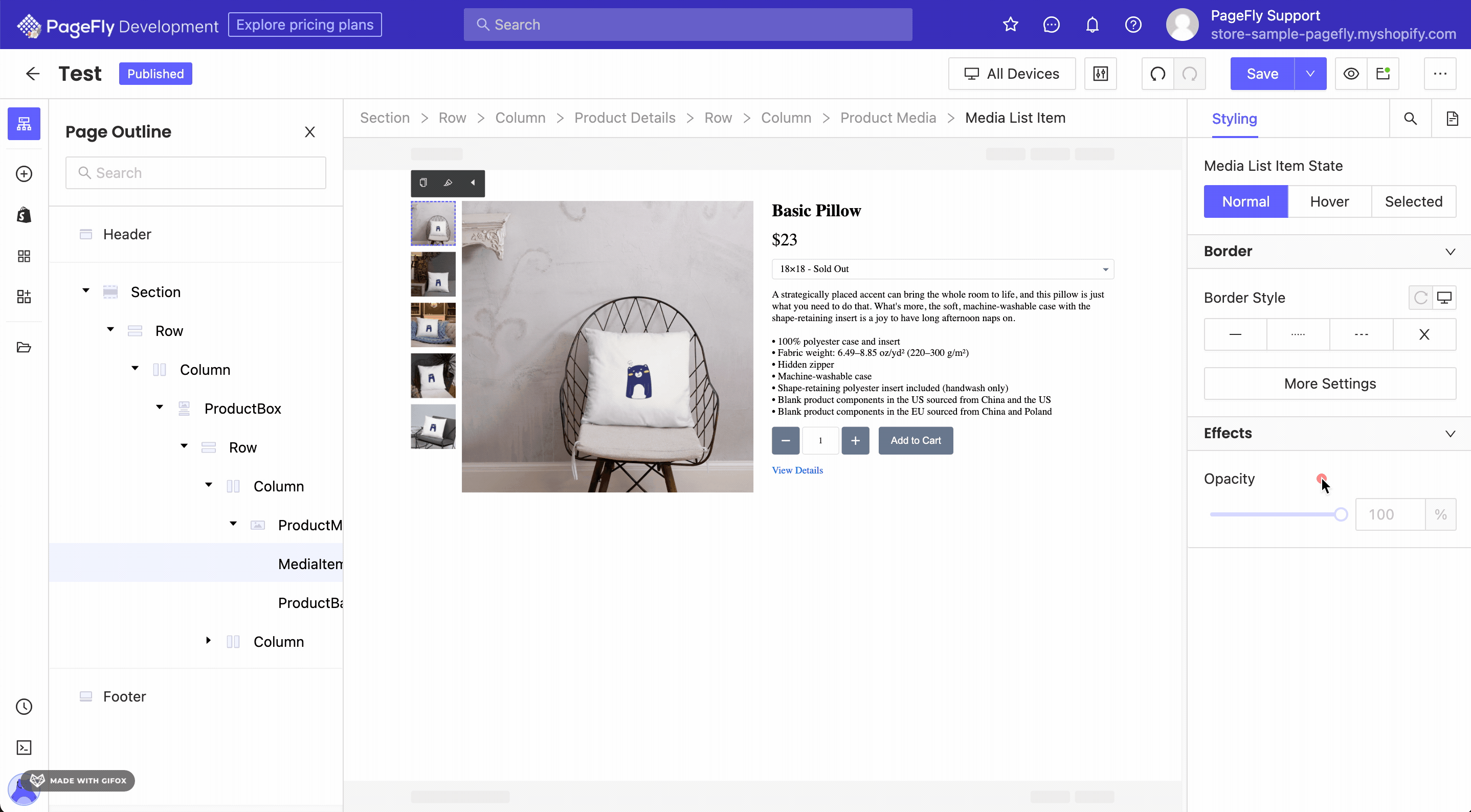Screen dimensions: 1471x812
Task: Go to Product Media breadcrumb
Action: pyautogui.click(x=888, y=118)
